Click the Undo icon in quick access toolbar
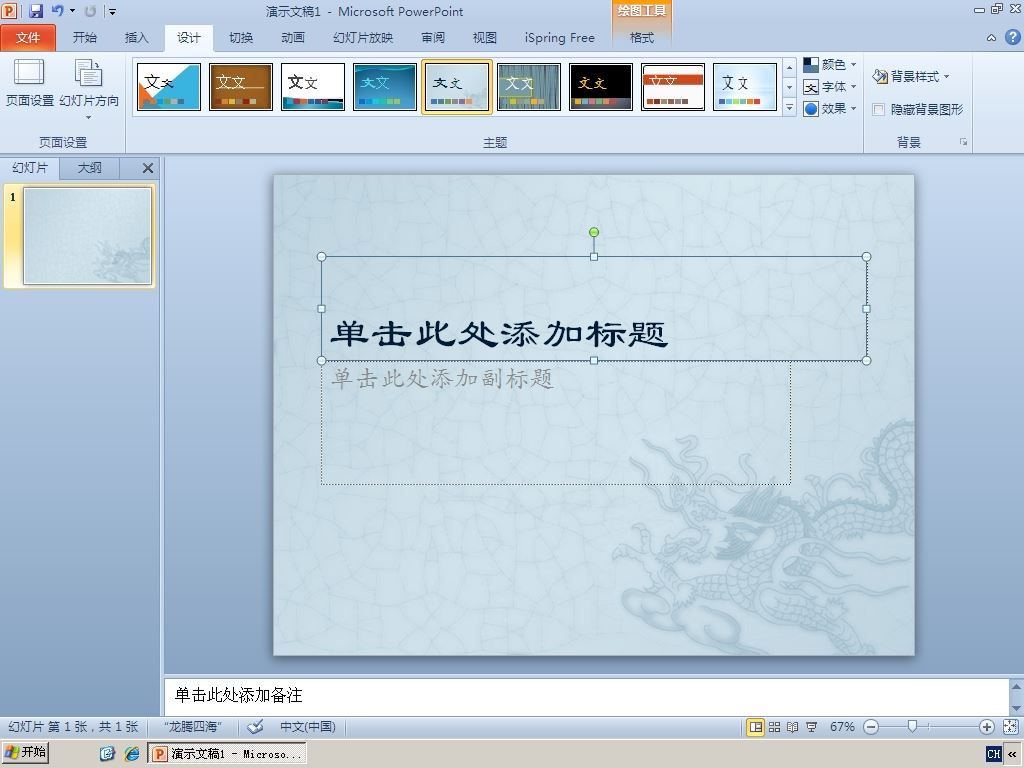The height and width of the screenshot is (768, 1024). (57, 10)
